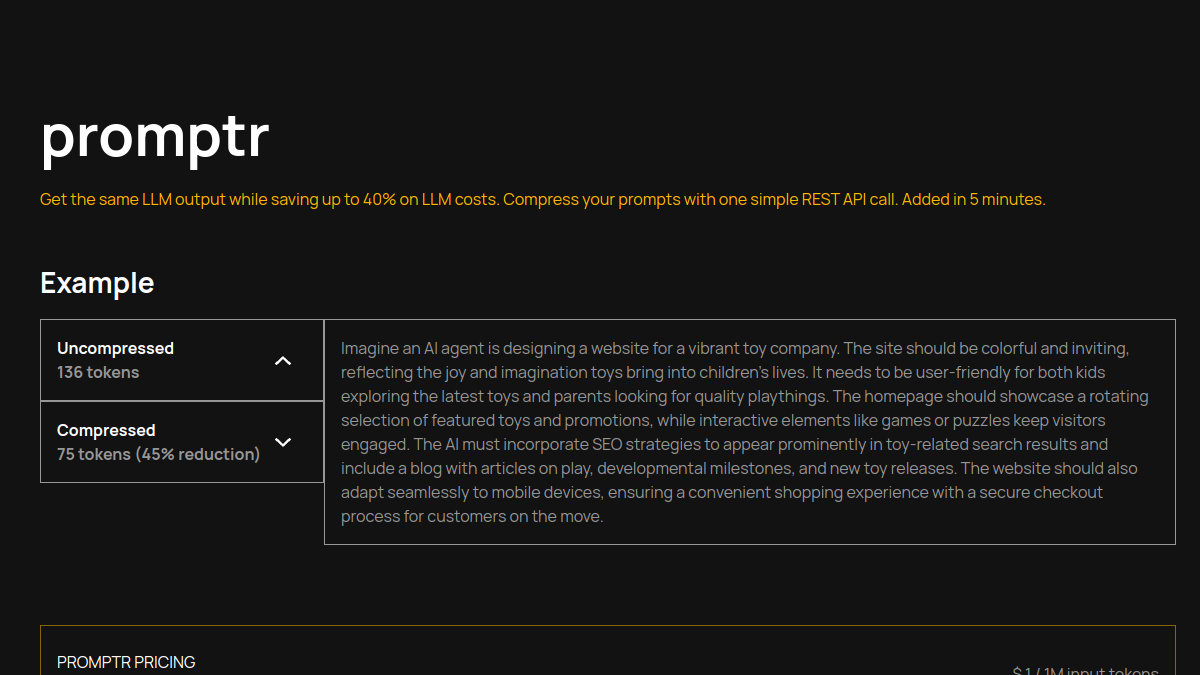1200x675 pixels.
Task: Click the promptr logo heading
Action: tap(155, 137)
